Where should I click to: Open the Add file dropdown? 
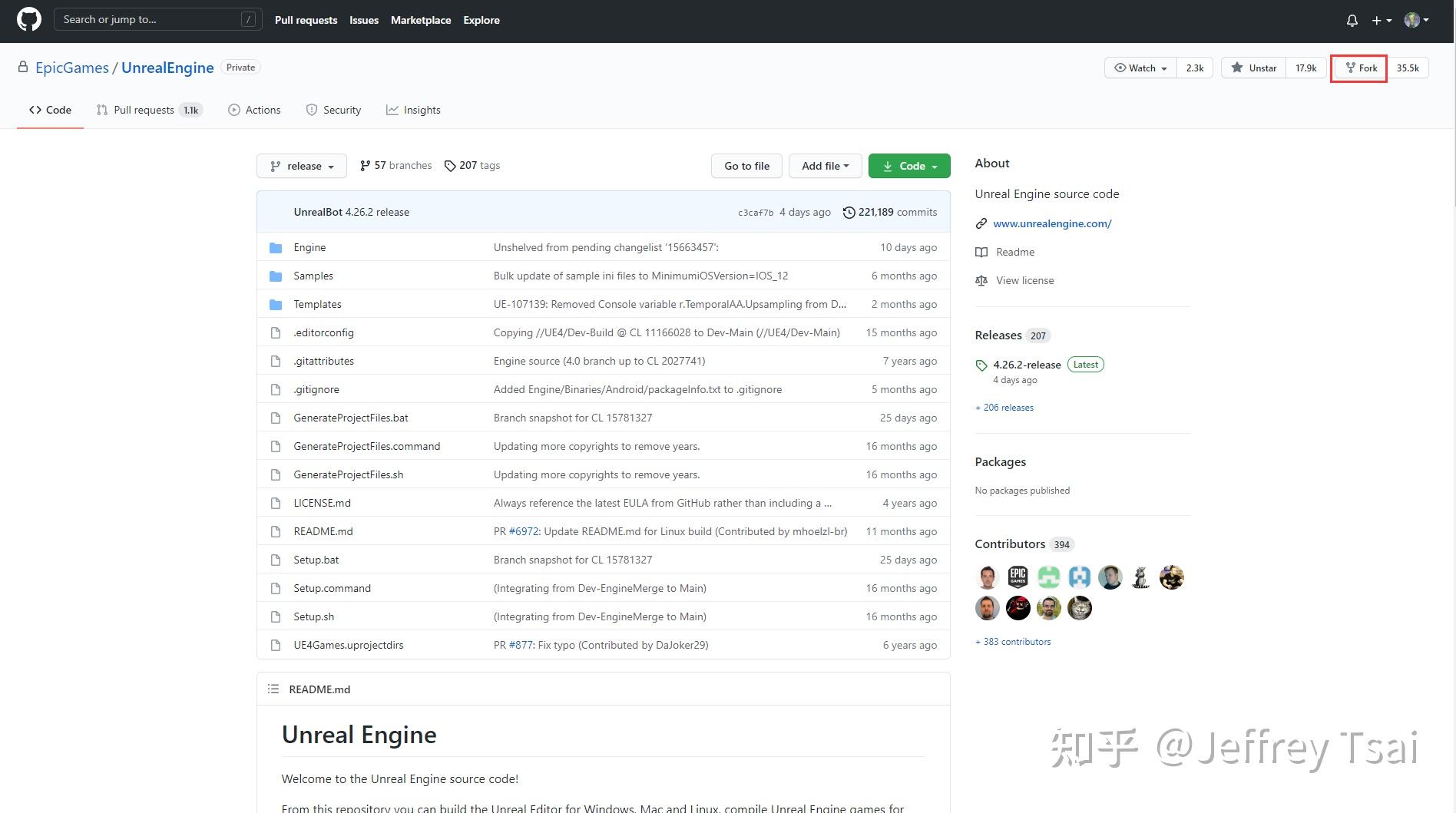click(x=824, y=166)
